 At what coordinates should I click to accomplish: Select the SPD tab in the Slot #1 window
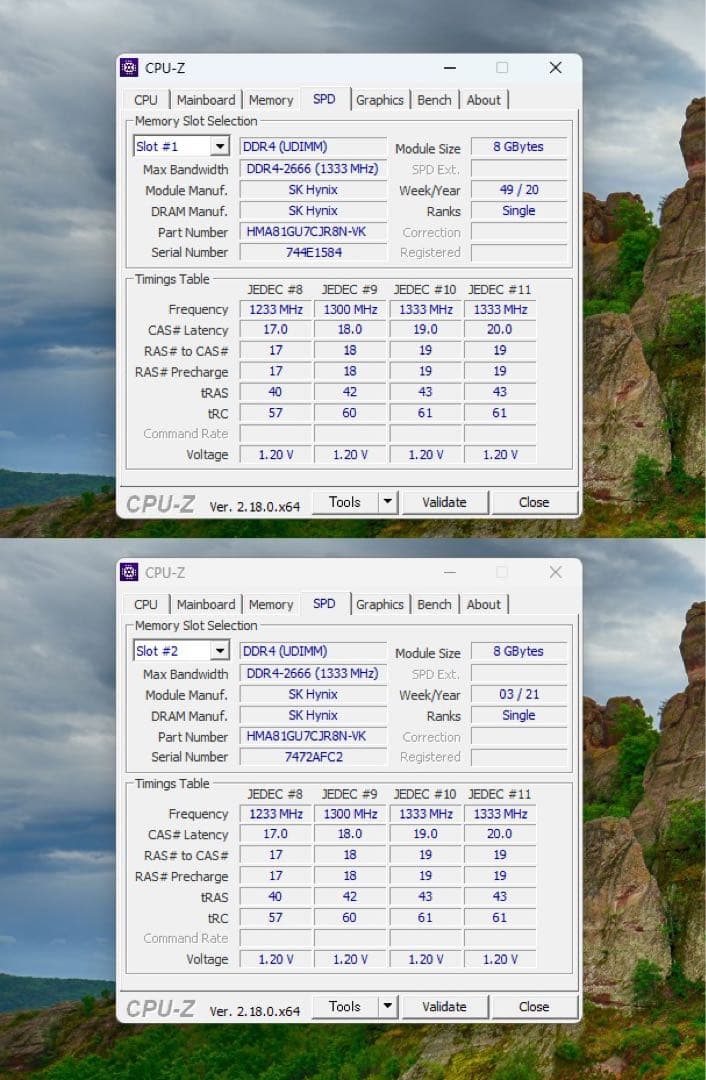324,98
